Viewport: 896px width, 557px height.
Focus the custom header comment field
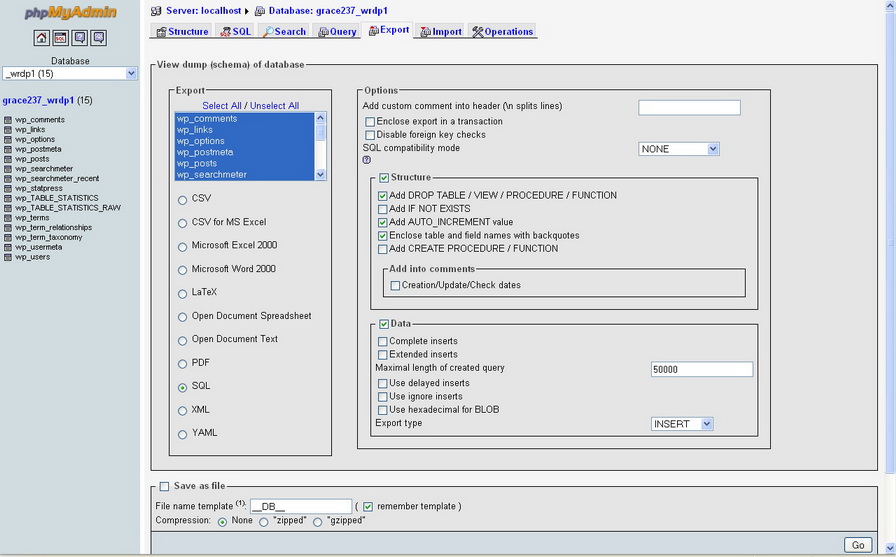point(689,107)
